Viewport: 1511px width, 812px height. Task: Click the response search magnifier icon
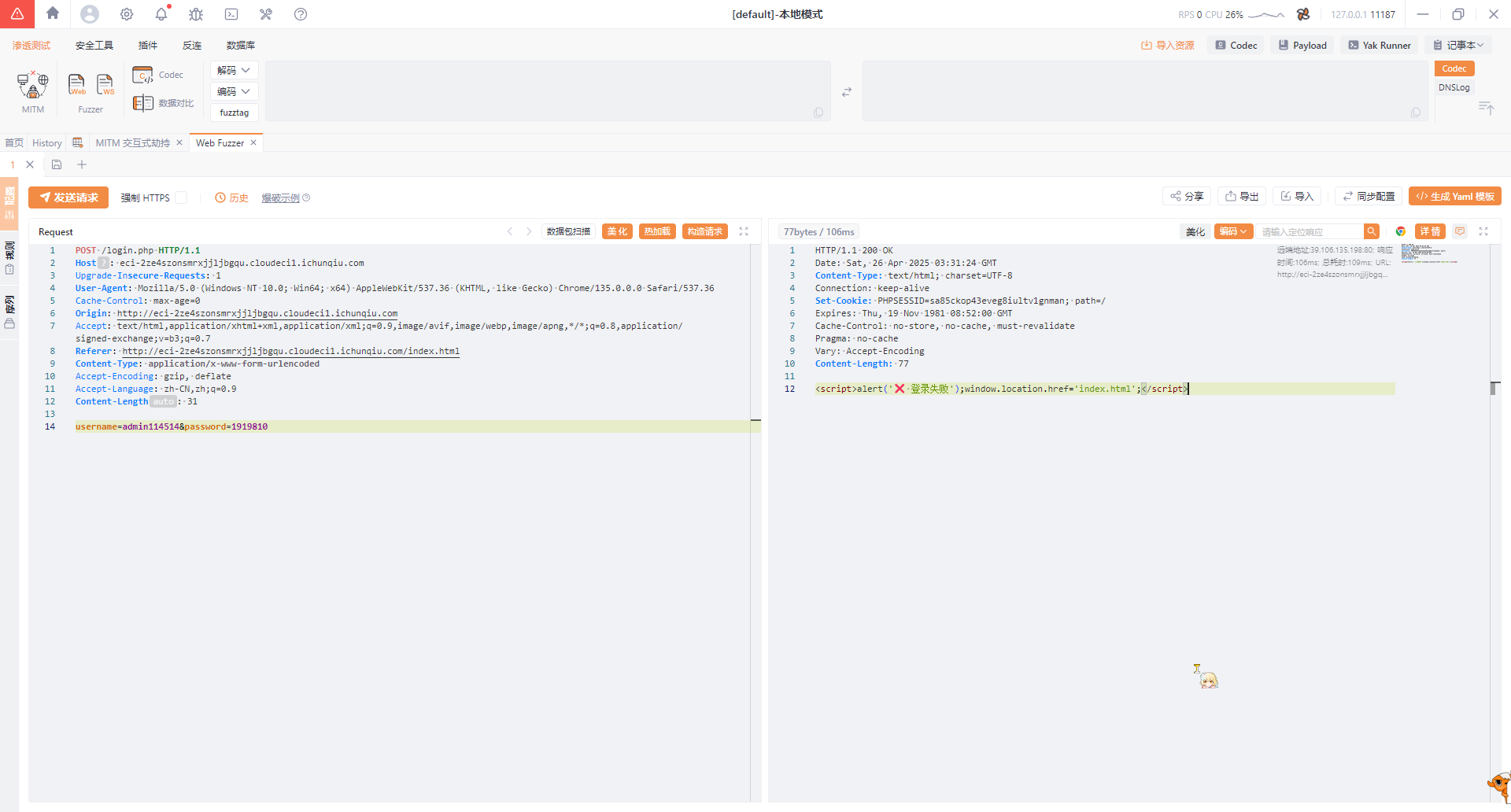click(x=1372, y=231)
